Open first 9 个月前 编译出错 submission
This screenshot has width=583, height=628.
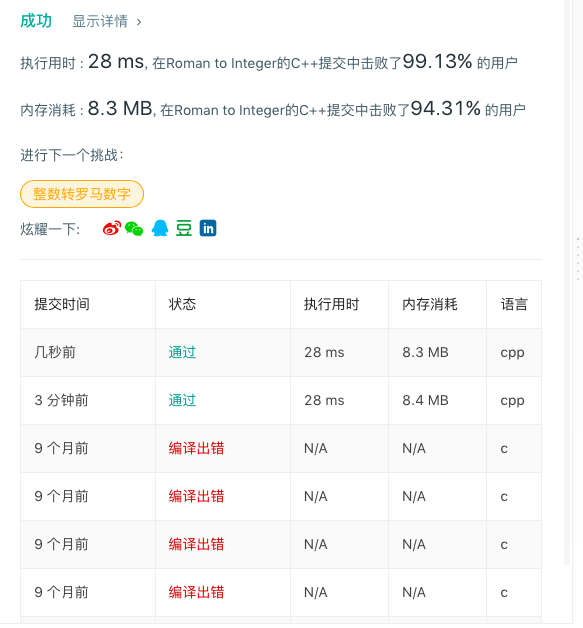tap(196, 448)
